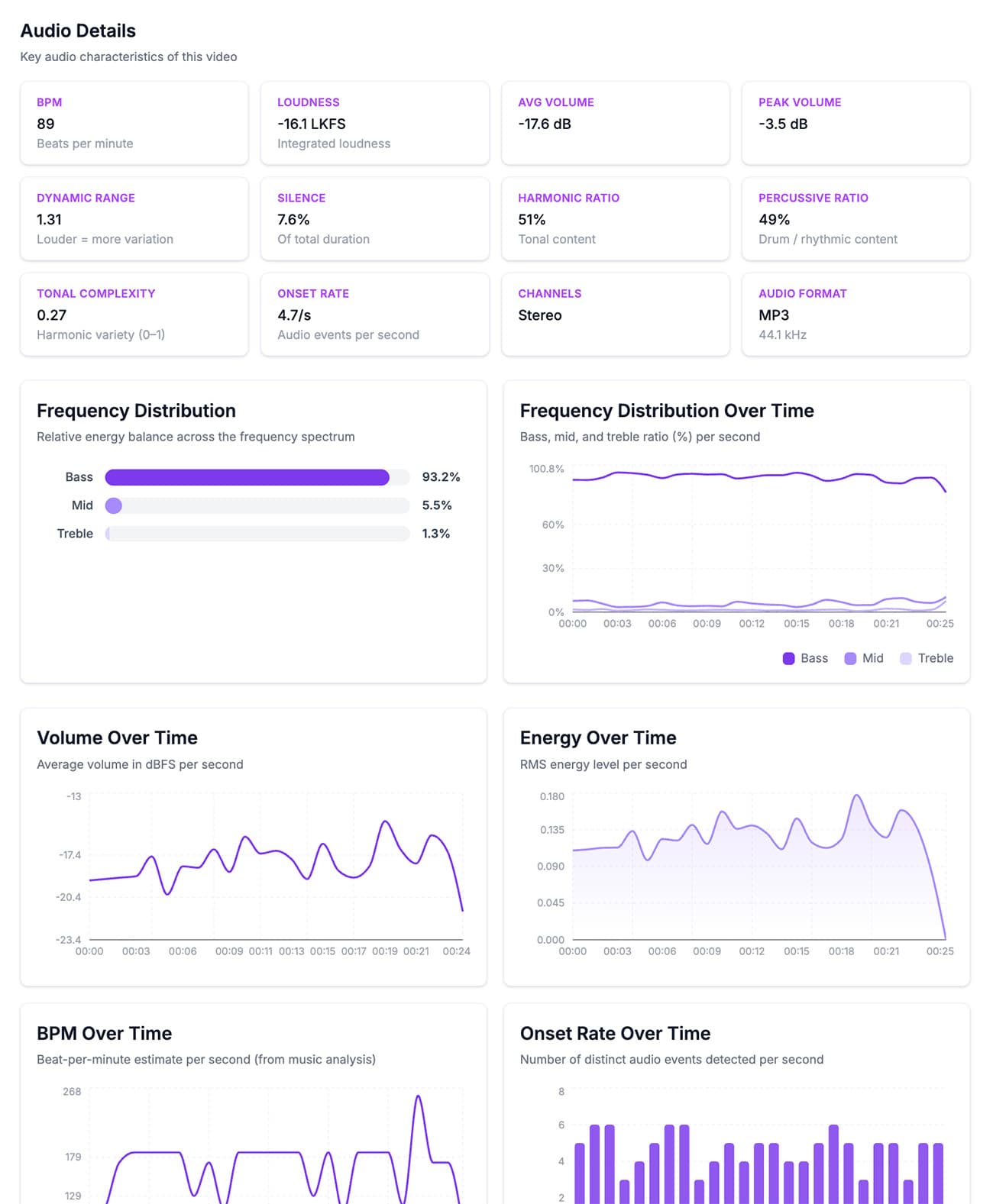Select the "BPM Over Time" heading
The height and width of the screenshot is (1204, 993).
click(104, 1033)
